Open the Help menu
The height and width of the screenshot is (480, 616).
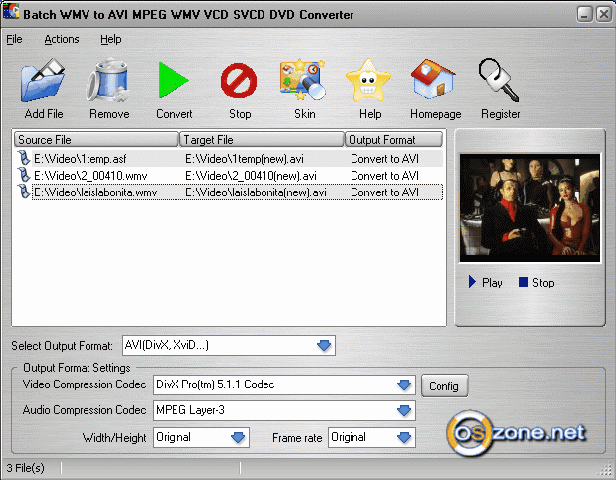[110, 39]
